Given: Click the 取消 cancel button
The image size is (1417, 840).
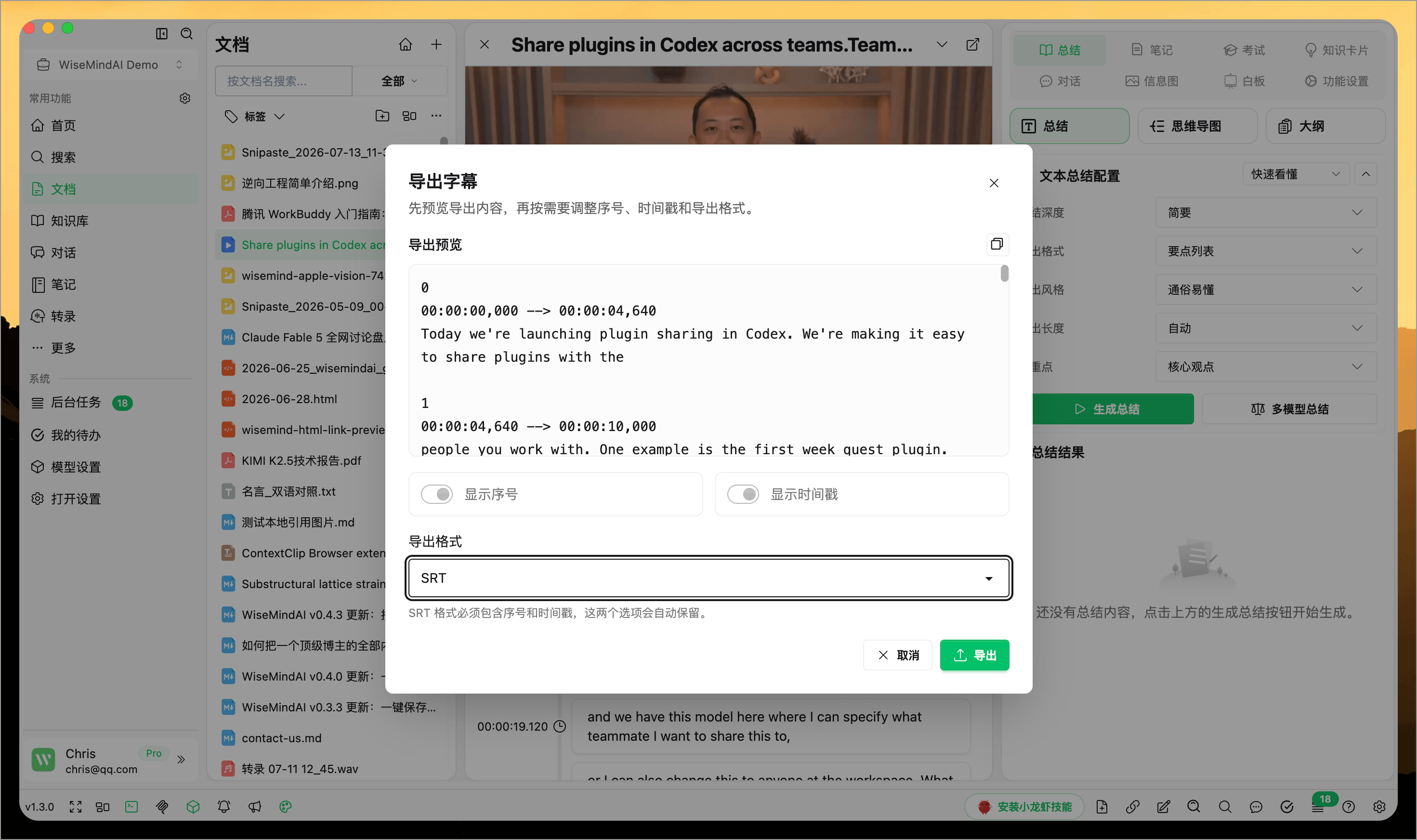Looking at the screenshot, I should (897, 655).
